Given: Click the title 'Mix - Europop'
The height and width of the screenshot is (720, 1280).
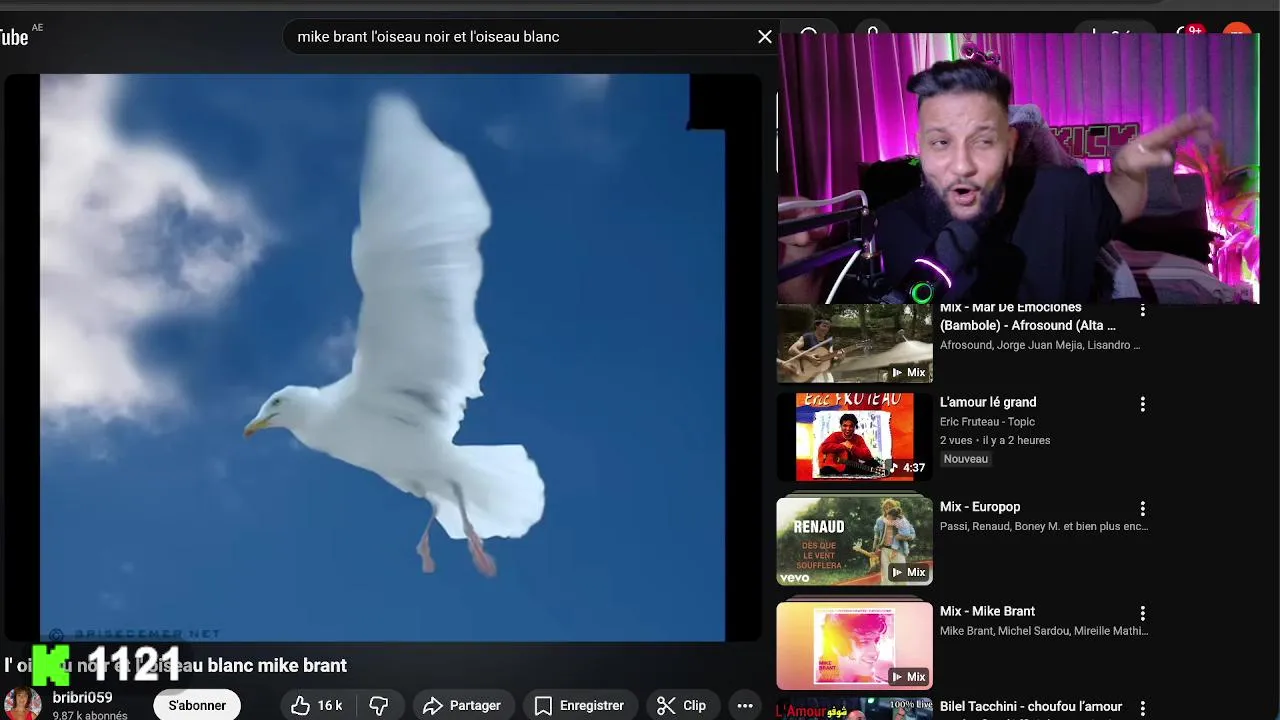Looking at the screenshot, I should tap(980, 507).
